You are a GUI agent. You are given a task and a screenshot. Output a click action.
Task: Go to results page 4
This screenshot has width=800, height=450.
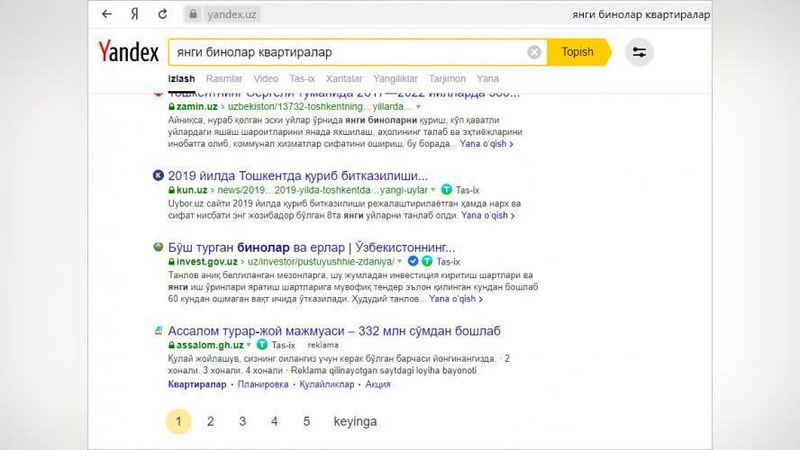tap(274, 421)
